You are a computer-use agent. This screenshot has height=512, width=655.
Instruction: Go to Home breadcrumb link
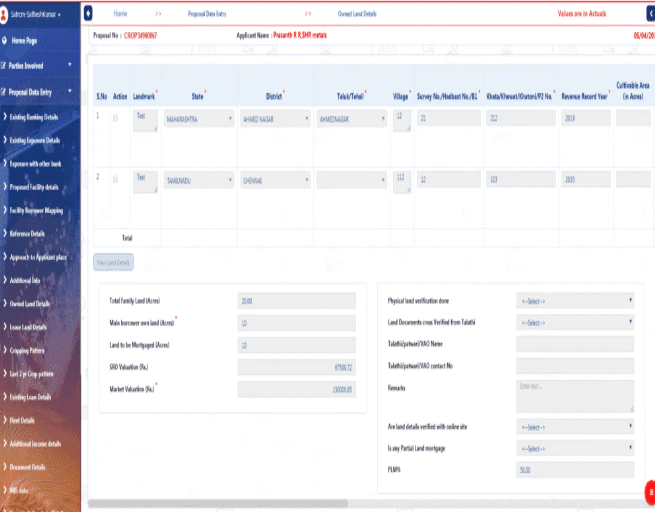point(120,14)
